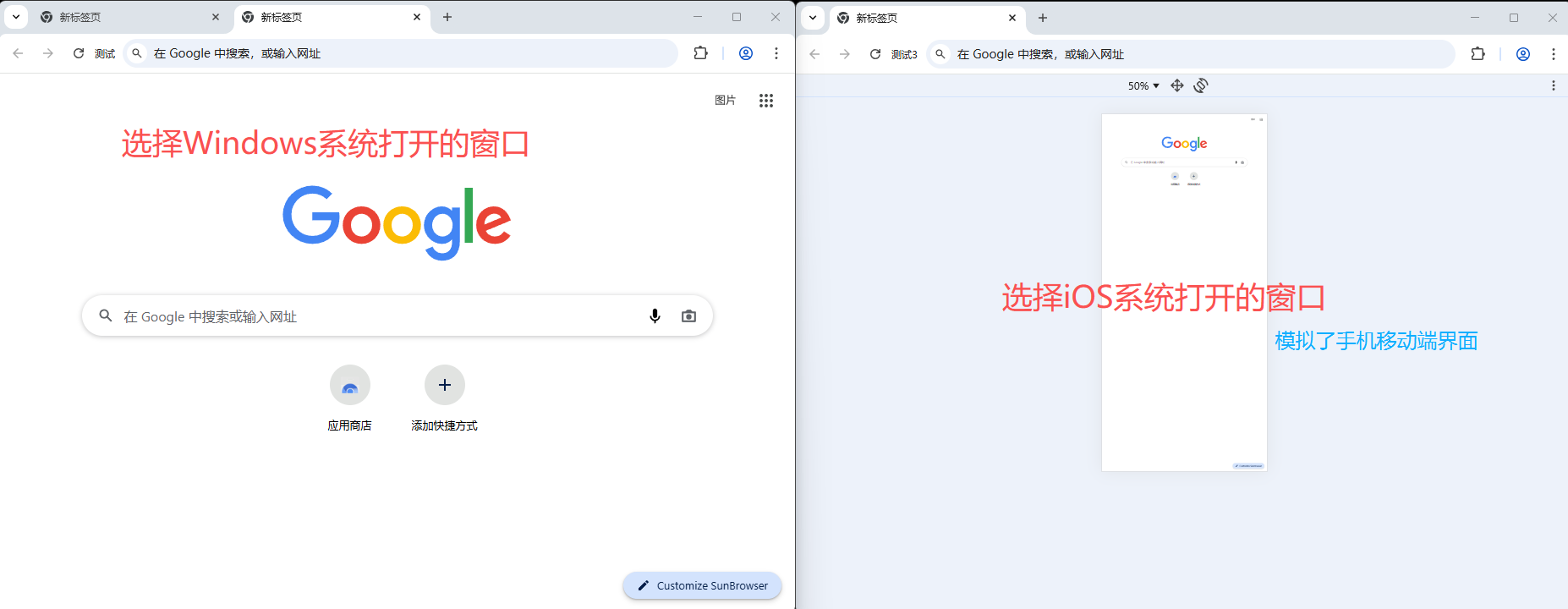Click search icon in left window address bar
The height and width of the screenshot is (609, 1568).
click(137, 53)
